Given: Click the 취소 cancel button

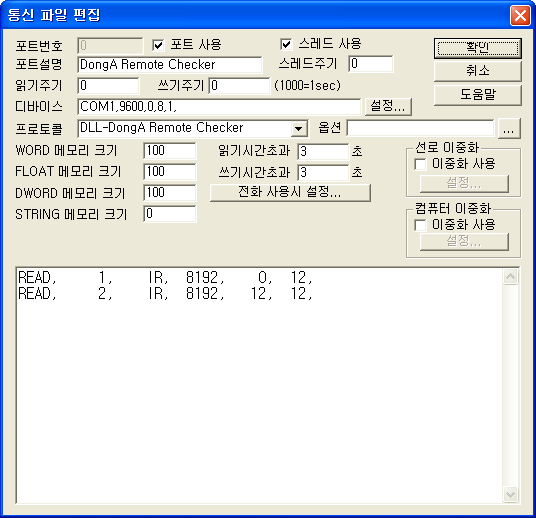Looking at the screenshot, I should (x=478, y=71).
